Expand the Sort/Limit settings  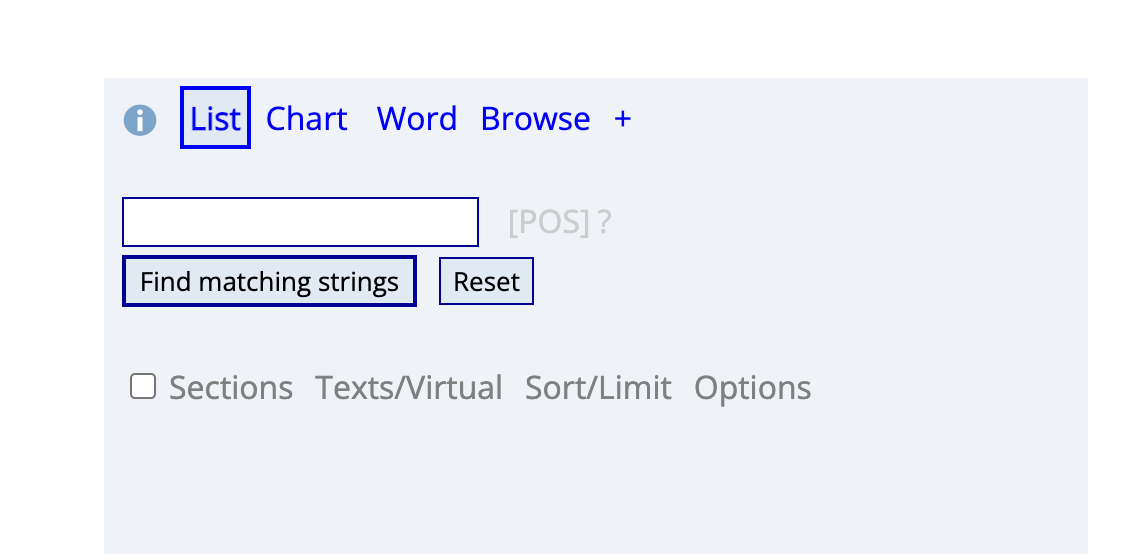[x=598, y=388]
